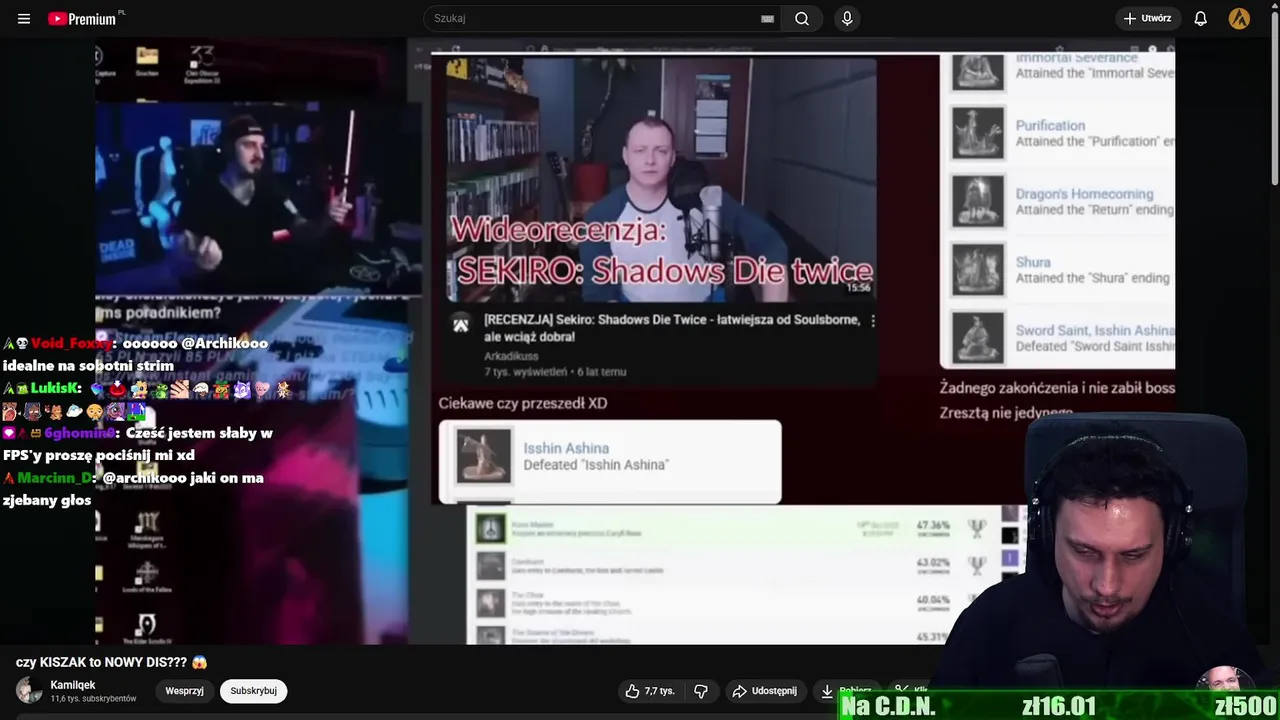Click the Dragon's Homecoming trophy icon

[977, 201]
